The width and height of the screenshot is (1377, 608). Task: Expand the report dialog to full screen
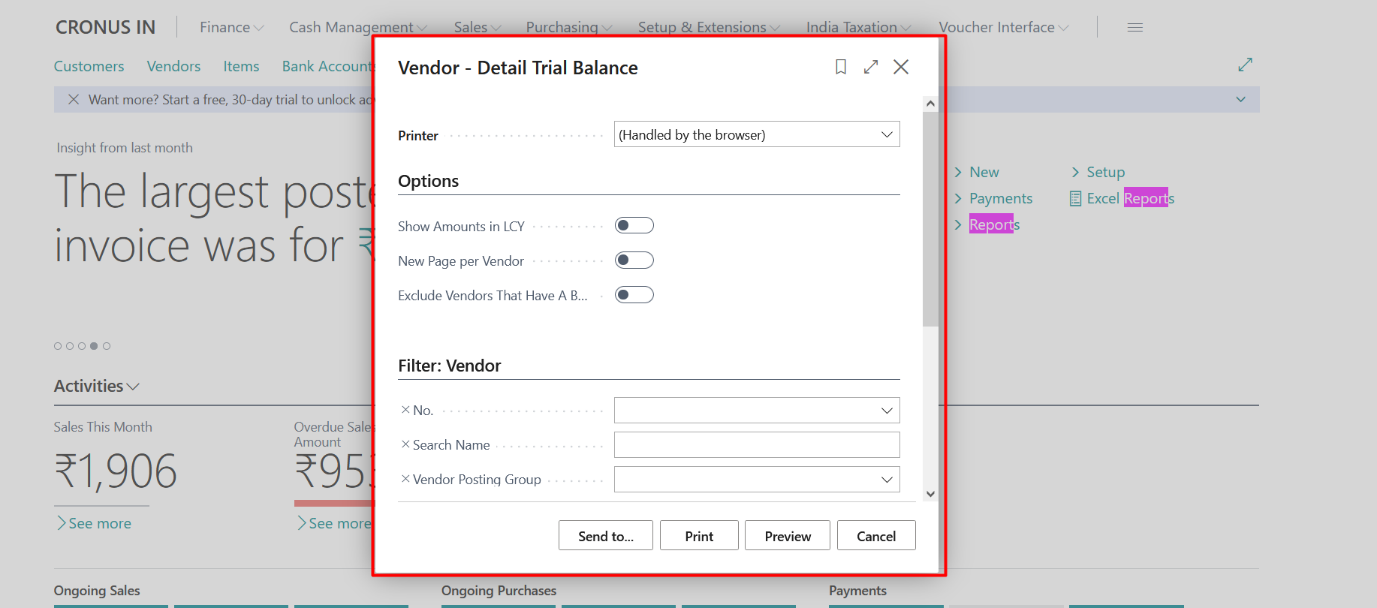point(870,67)
